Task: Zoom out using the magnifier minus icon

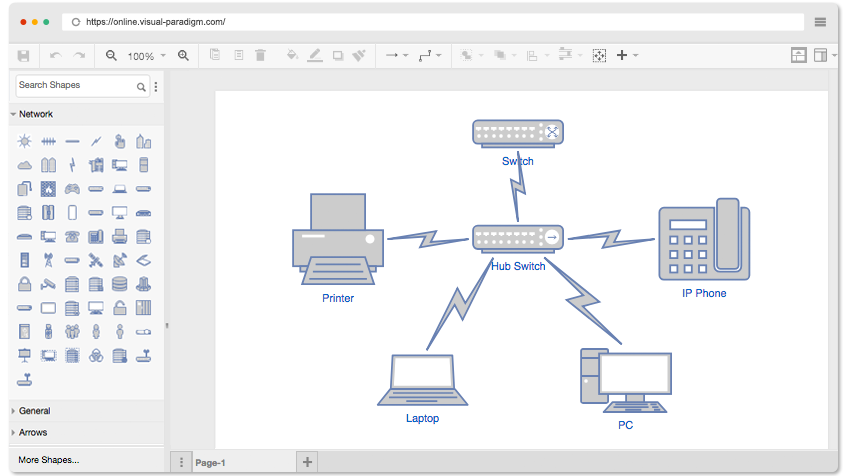Action: [x=111, y=56]
